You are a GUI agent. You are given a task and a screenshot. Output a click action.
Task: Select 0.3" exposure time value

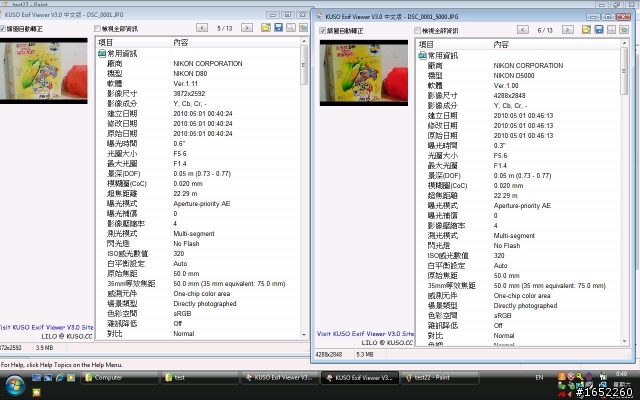point(500,146)
